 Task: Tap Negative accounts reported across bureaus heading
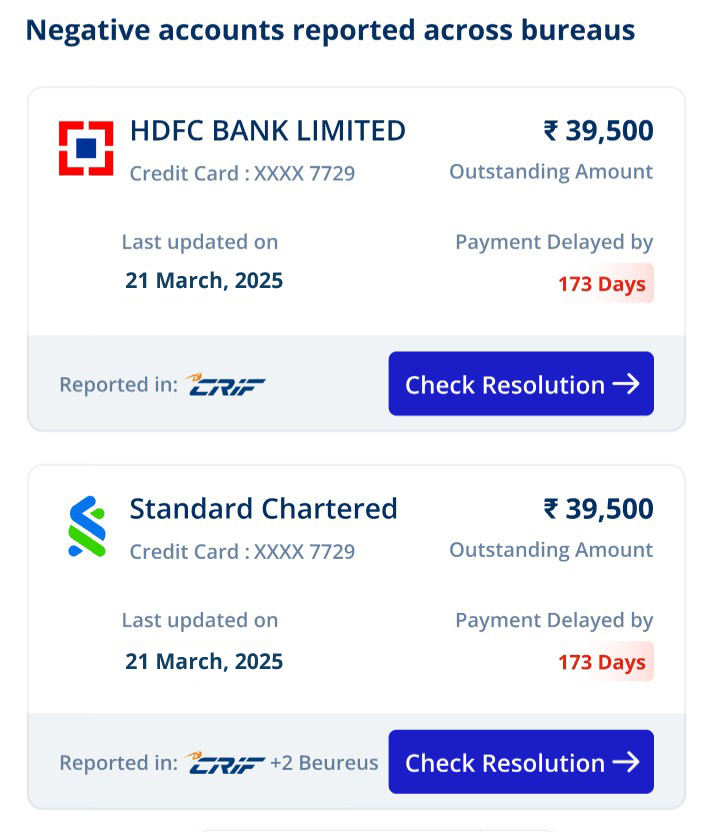click(x=331, y=30)
